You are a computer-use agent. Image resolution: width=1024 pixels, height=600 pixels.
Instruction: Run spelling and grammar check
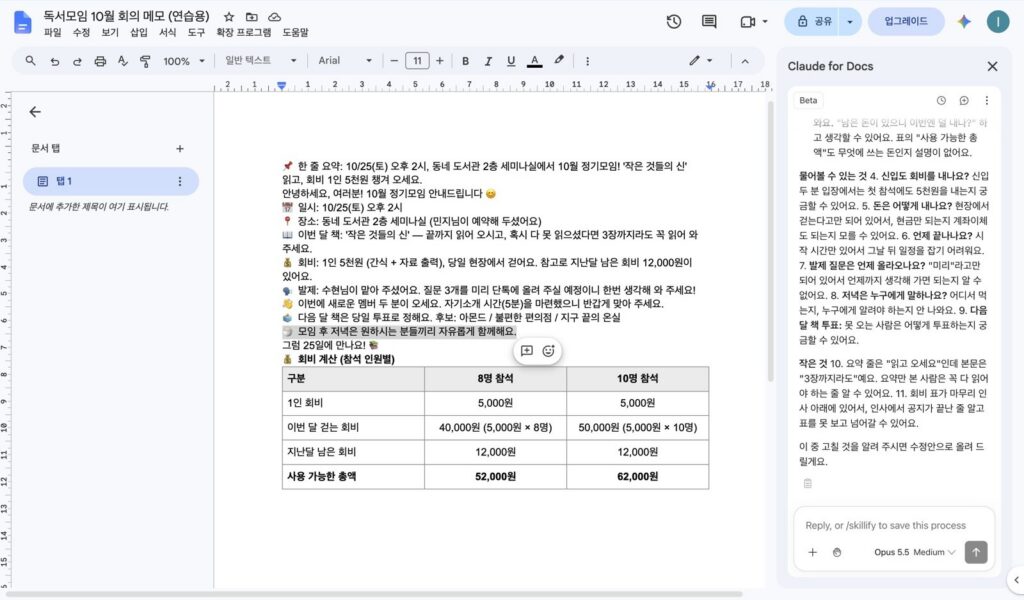click(x=123, y=61)
